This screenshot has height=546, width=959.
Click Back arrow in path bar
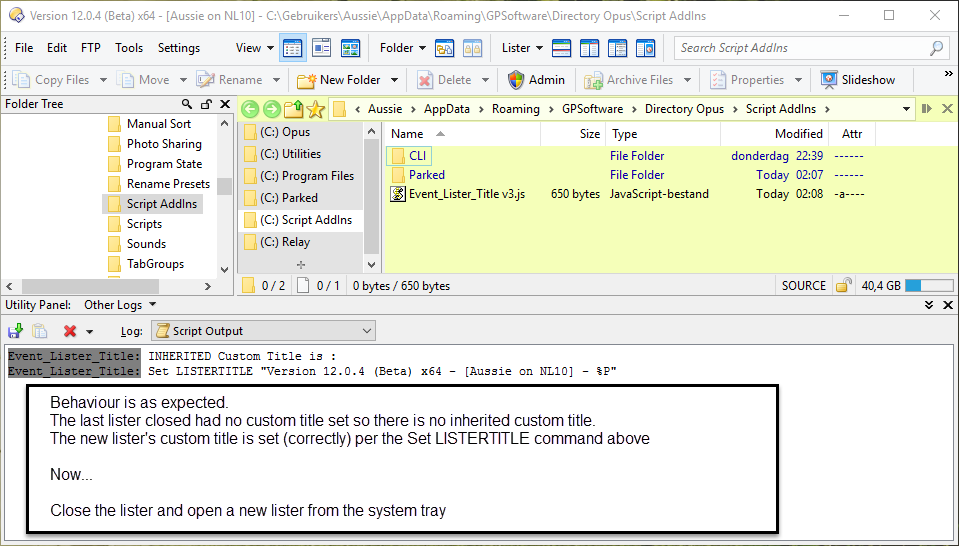250,109
